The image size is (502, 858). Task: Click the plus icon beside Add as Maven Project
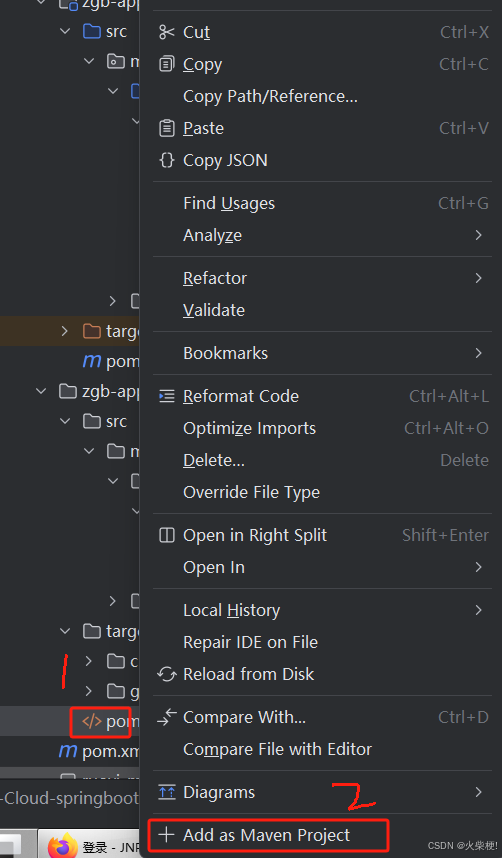[166, 835]
